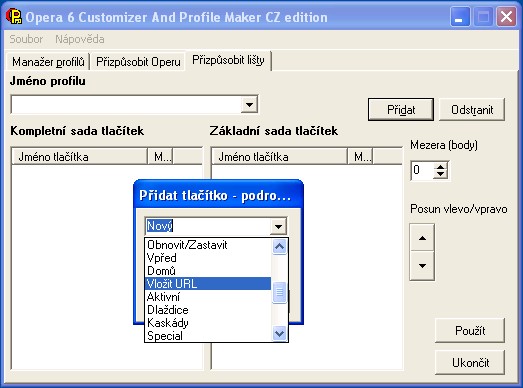Click the Použít button
523x388 pixels.
coord(470,330)
